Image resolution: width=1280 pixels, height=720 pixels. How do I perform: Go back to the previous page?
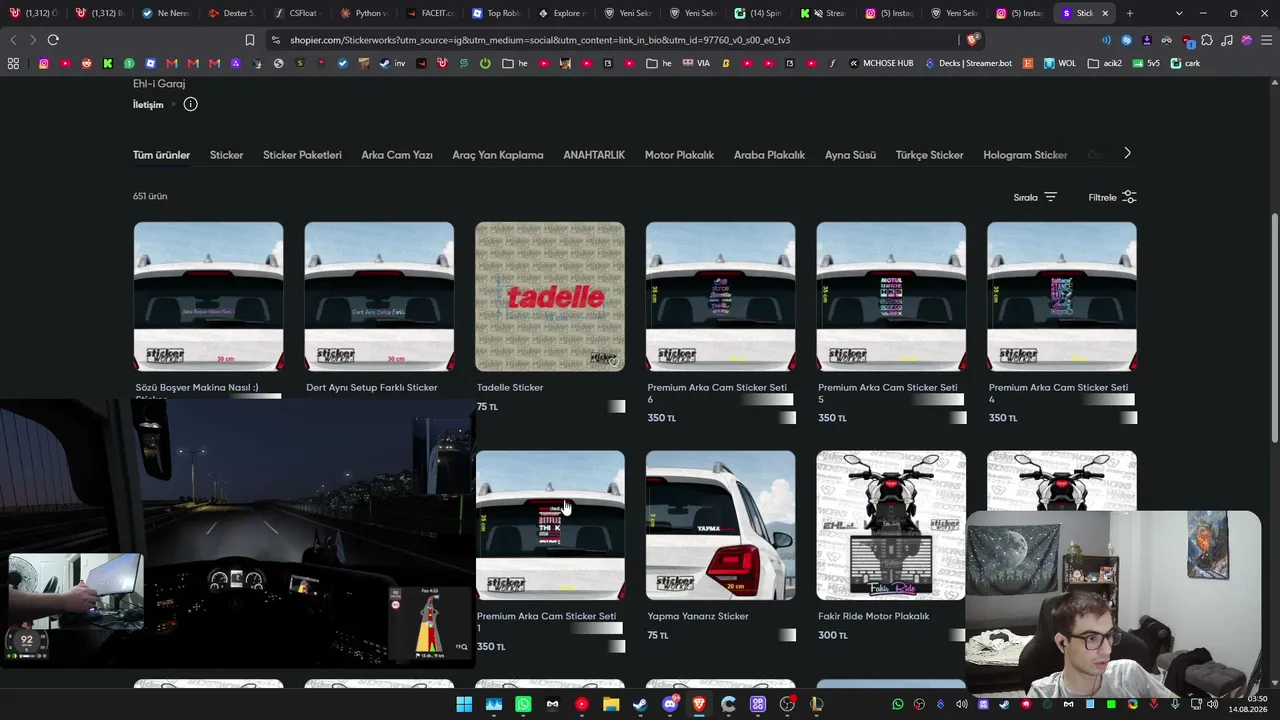[x=13, y=40]
